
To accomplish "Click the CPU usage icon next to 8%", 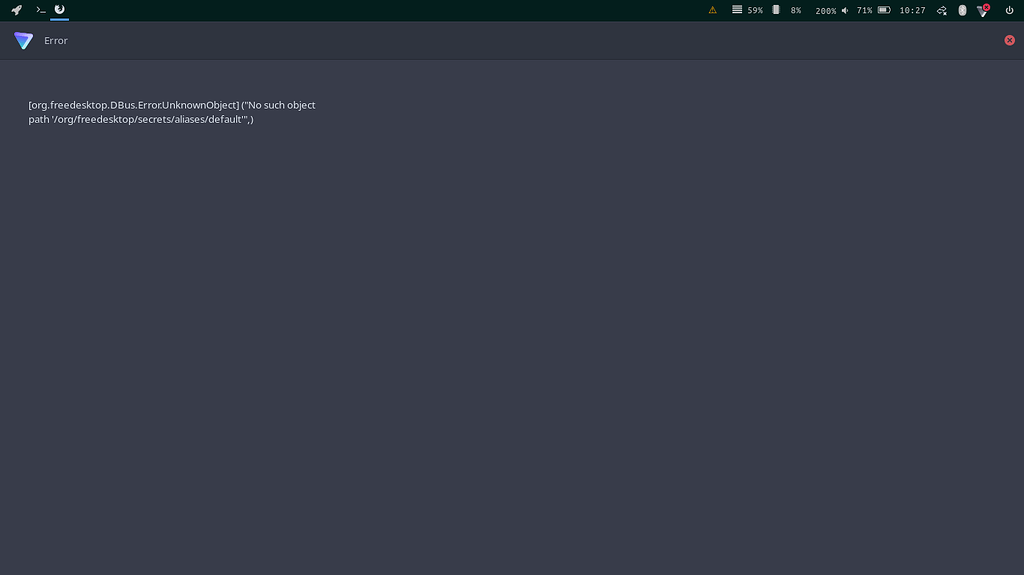I will coord(776,10).
